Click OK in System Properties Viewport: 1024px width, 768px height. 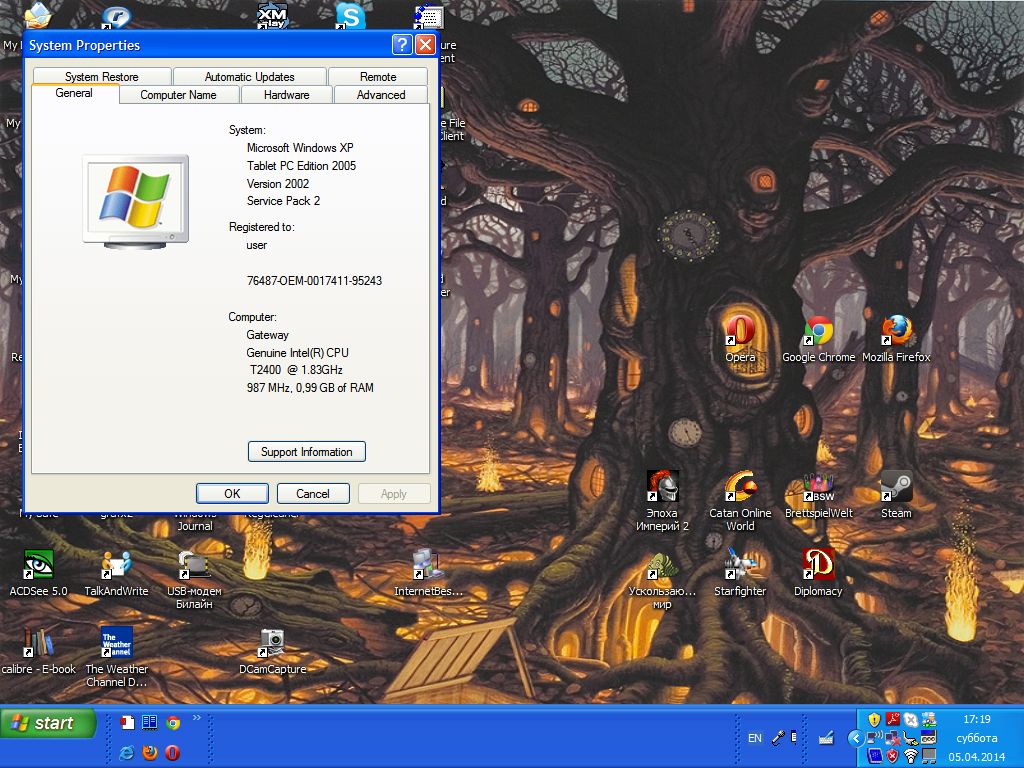pos(232,494)
